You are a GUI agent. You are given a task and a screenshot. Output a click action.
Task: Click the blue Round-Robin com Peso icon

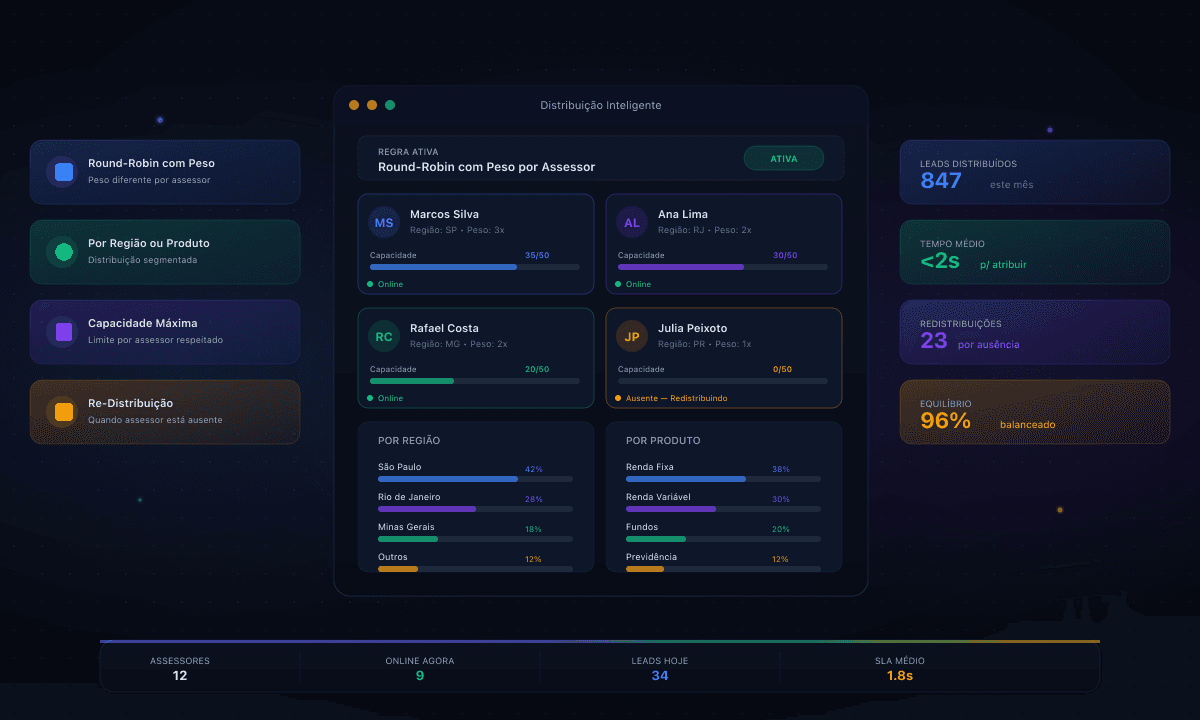pyautogui.click(x=64, y=172)
